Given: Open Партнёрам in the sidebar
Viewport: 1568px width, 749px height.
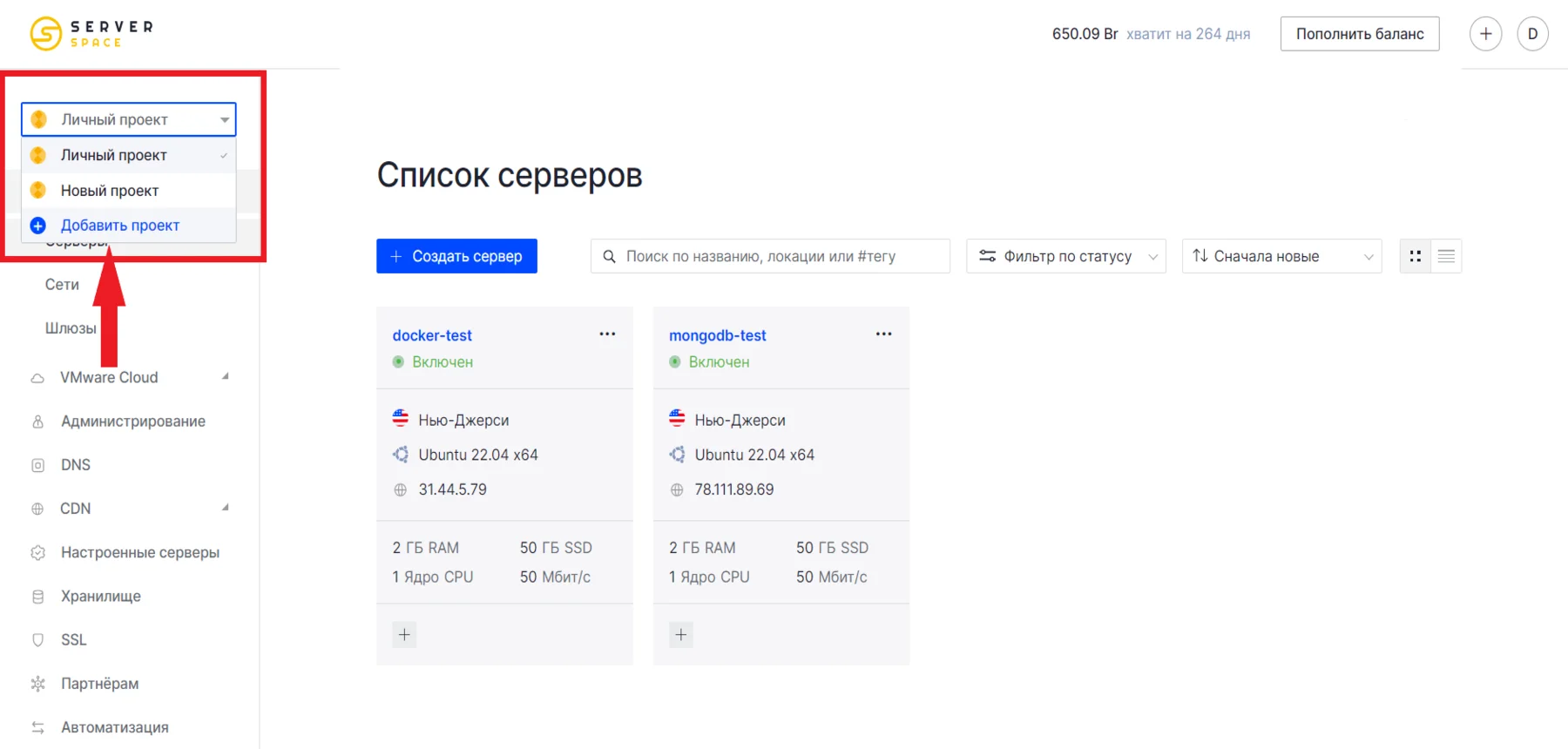Looking at the screenshot, I should [100, 684].
